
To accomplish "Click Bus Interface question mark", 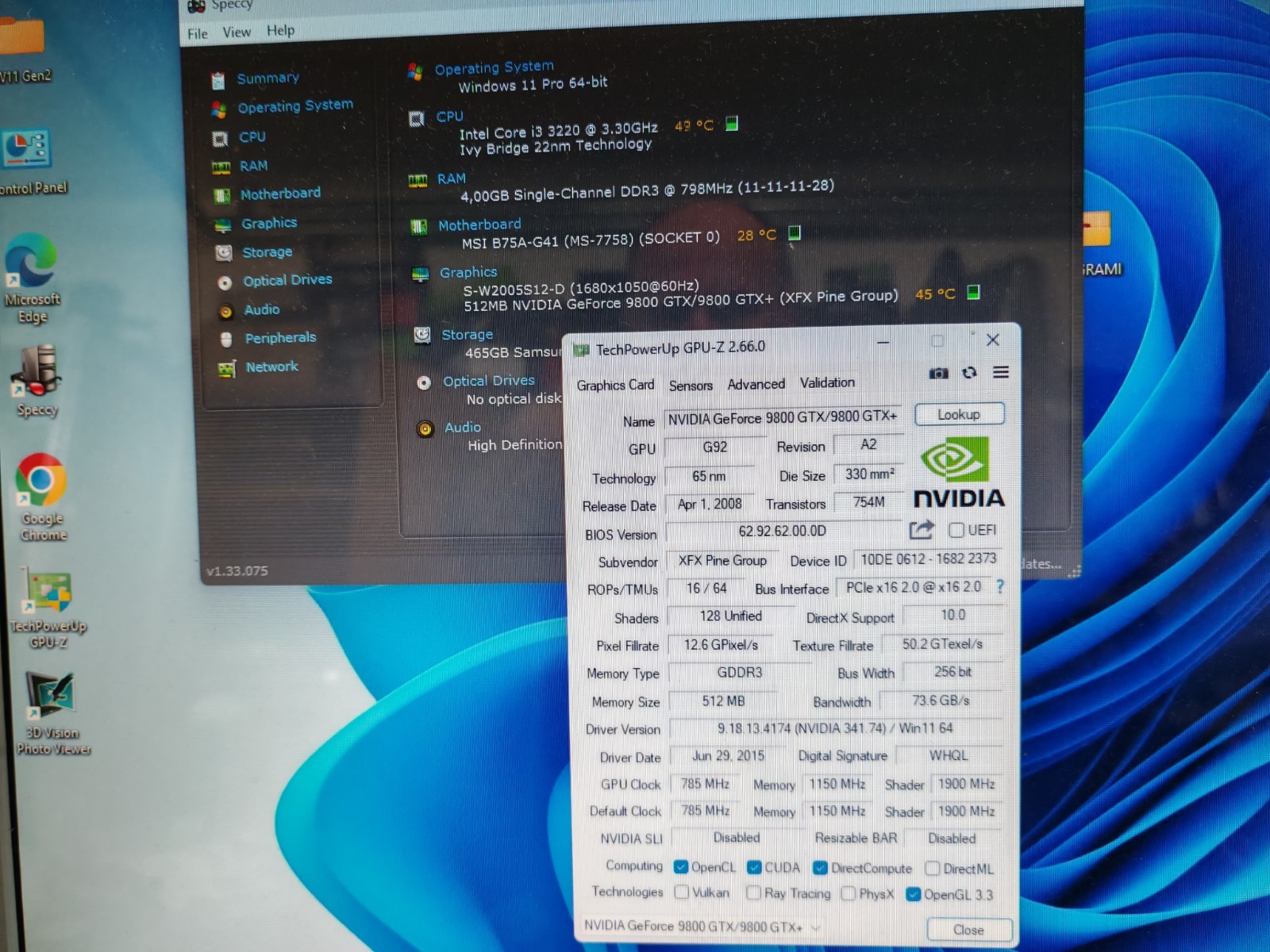I will 1000,586.
